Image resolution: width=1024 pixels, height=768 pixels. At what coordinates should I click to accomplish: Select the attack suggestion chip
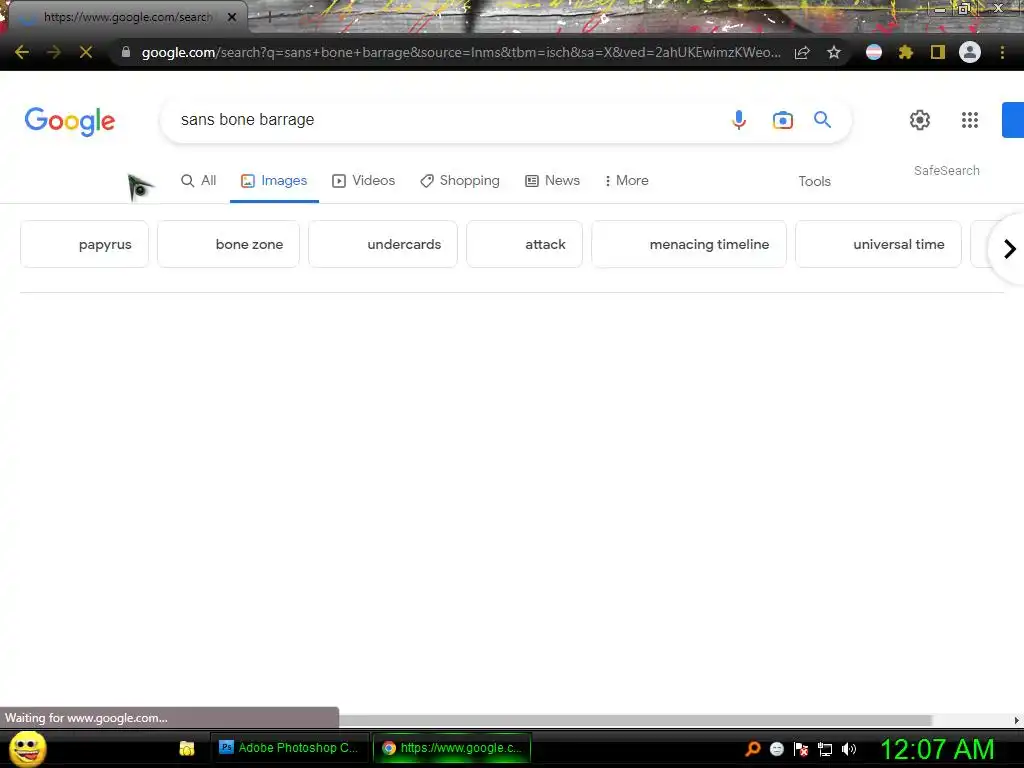524,244
